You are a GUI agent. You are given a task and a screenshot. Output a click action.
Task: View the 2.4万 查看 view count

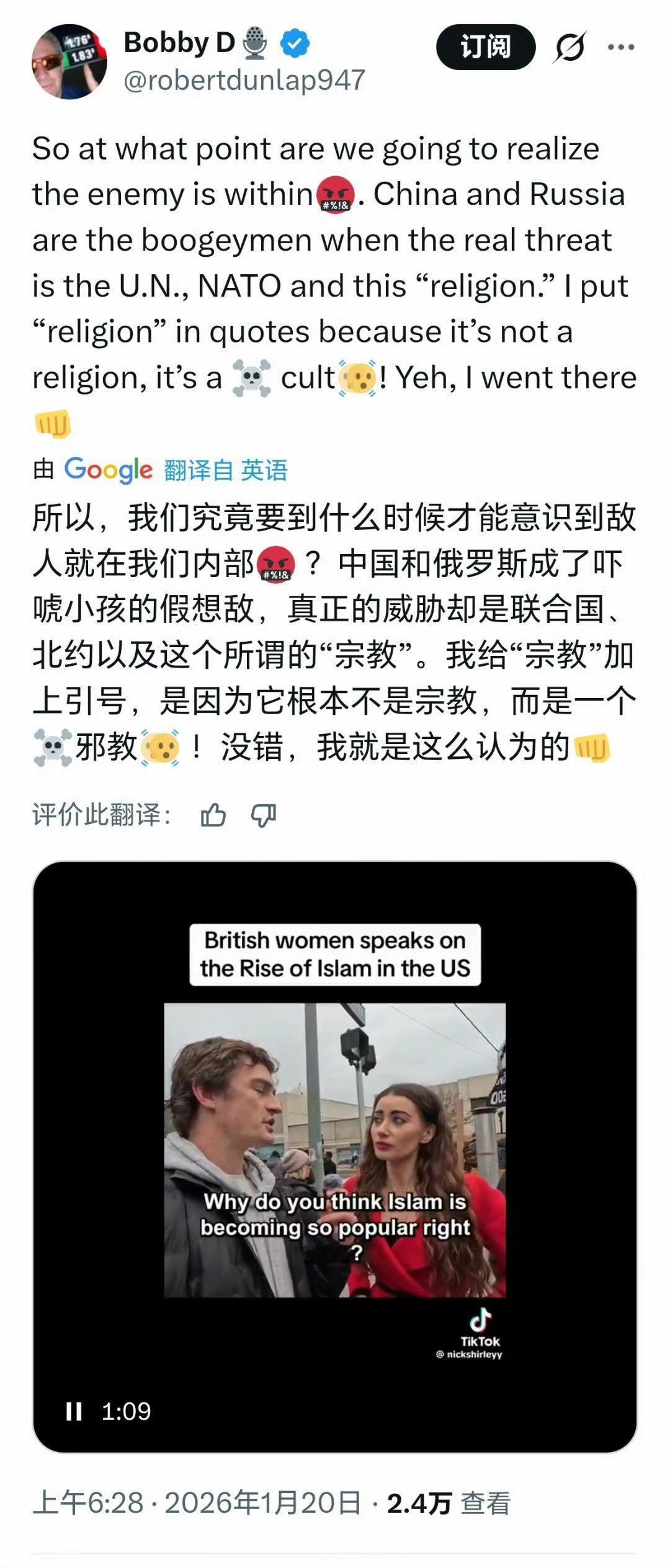pyautogui.click(x=449, y=1503)
